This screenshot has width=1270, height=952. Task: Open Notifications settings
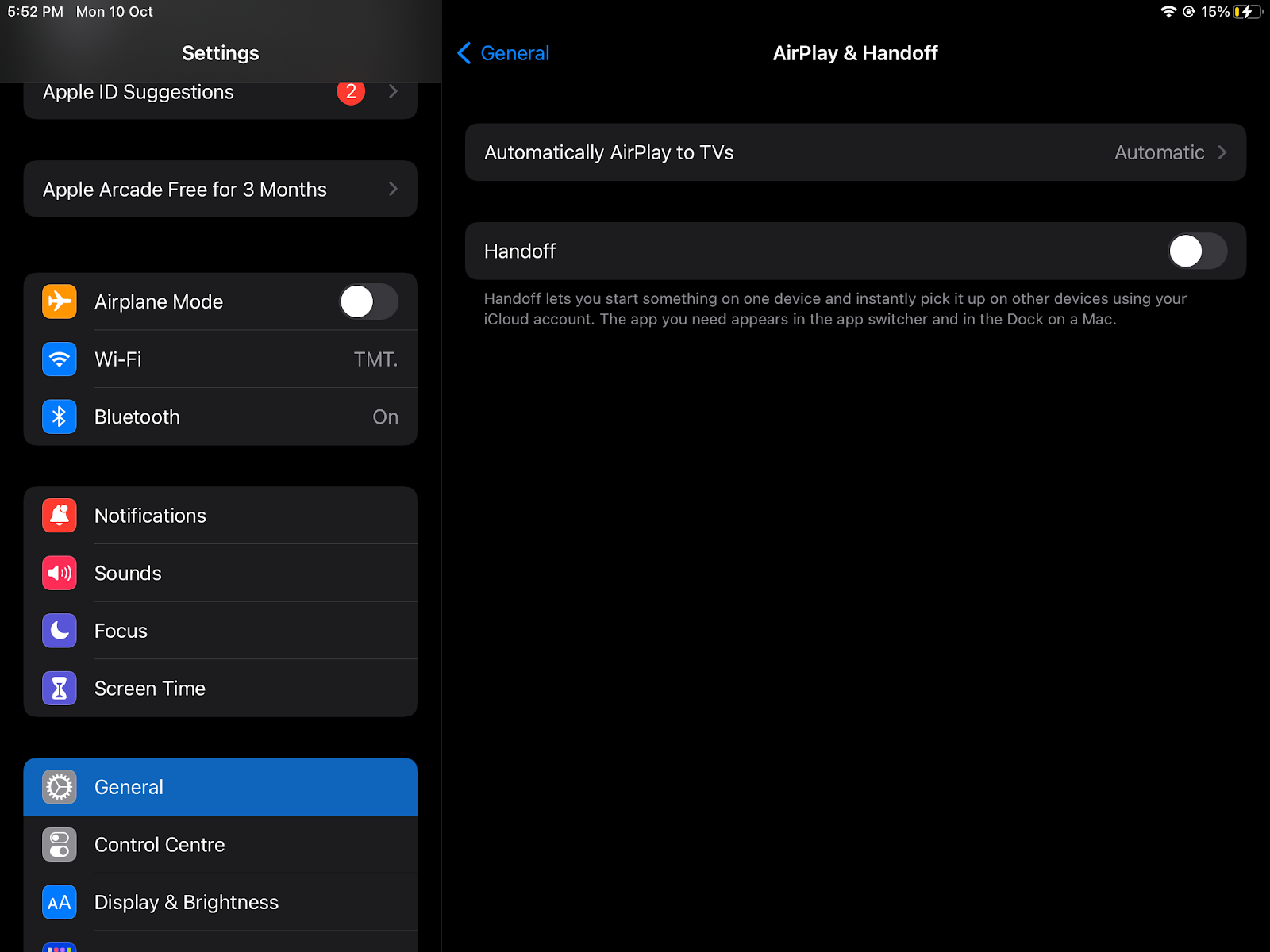point(221,516)
